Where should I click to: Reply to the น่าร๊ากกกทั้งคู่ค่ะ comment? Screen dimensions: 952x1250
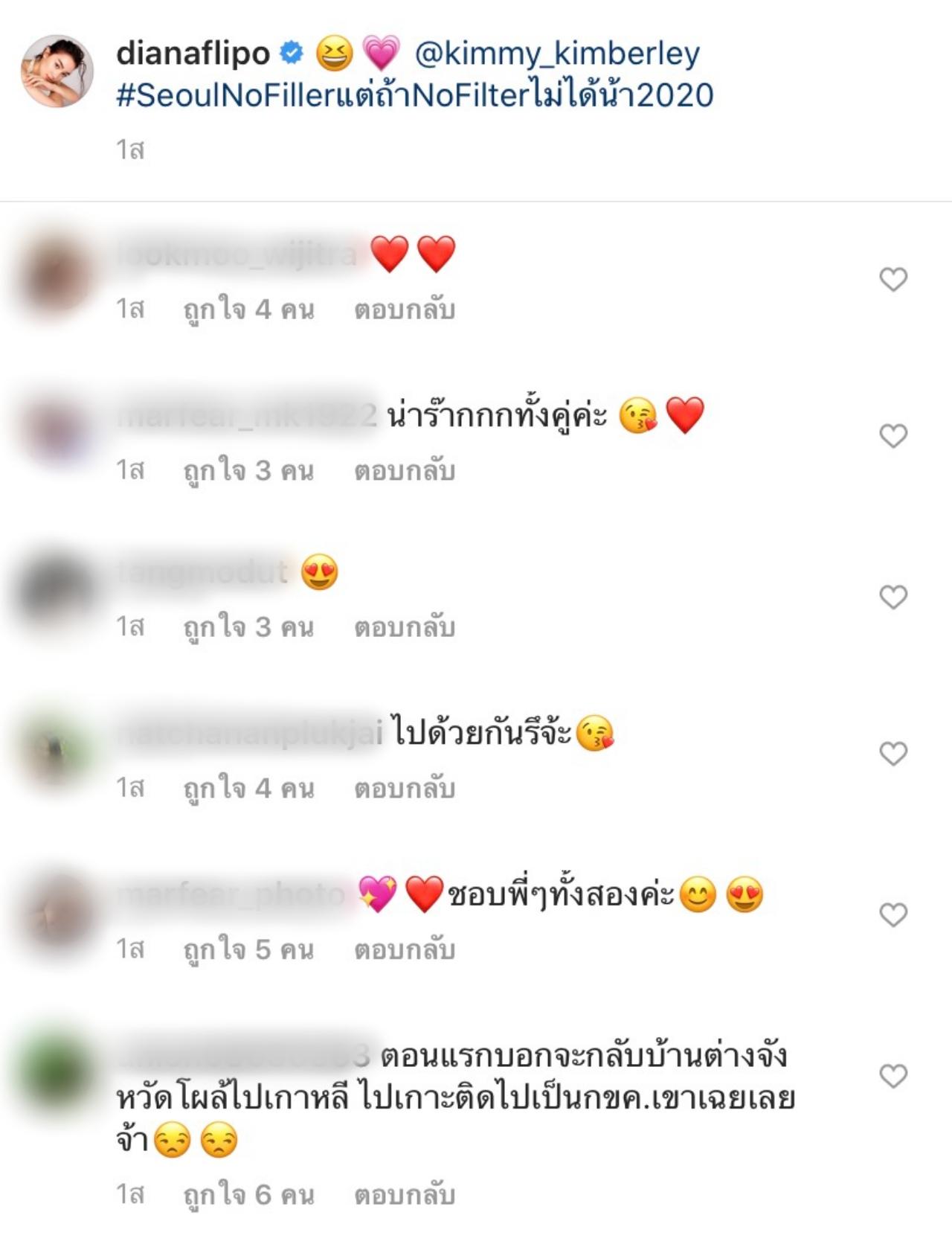404,470
